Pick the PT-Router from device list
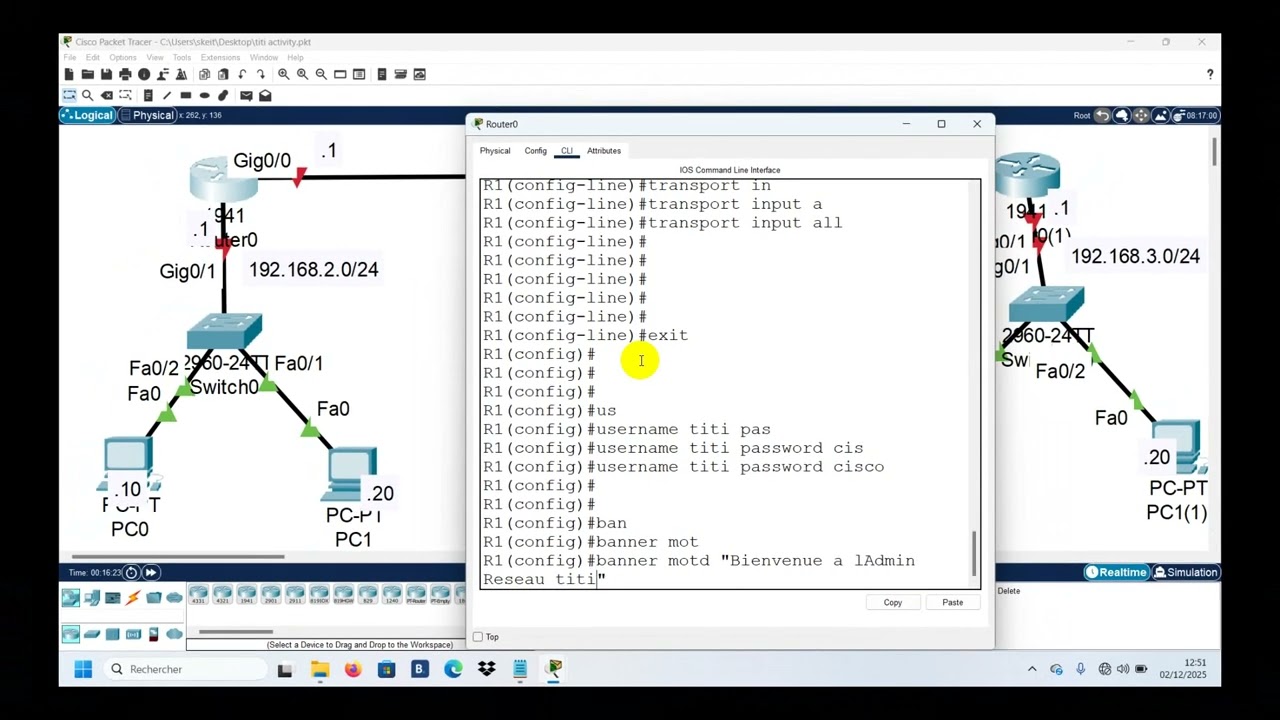 pyautogui.click(x=416, y=595)
